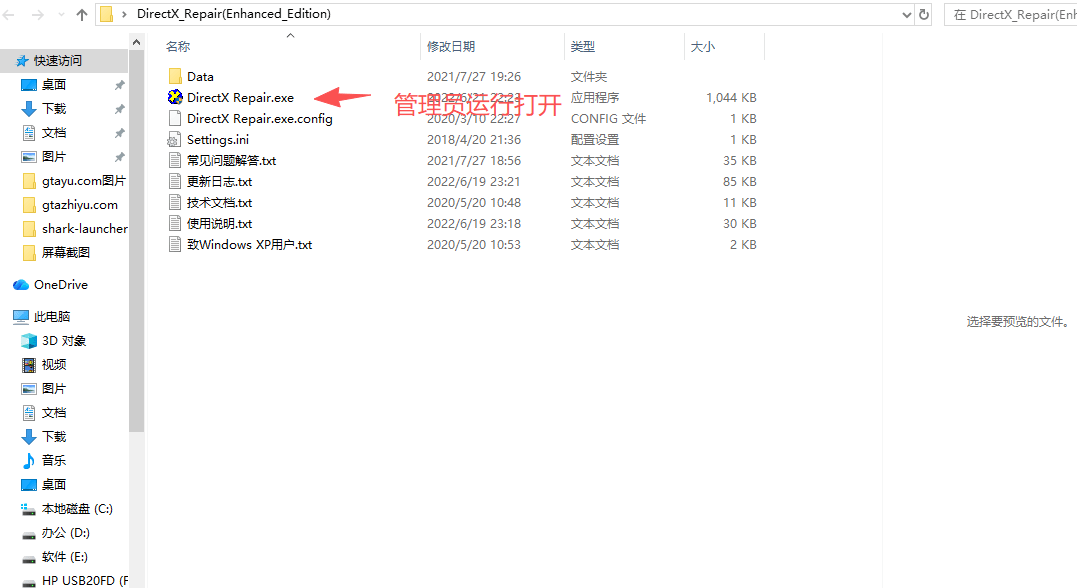Viewport: 1077px width, 588px height.
Task: Expand the address bar history dropdown
Action: (907, 14)
